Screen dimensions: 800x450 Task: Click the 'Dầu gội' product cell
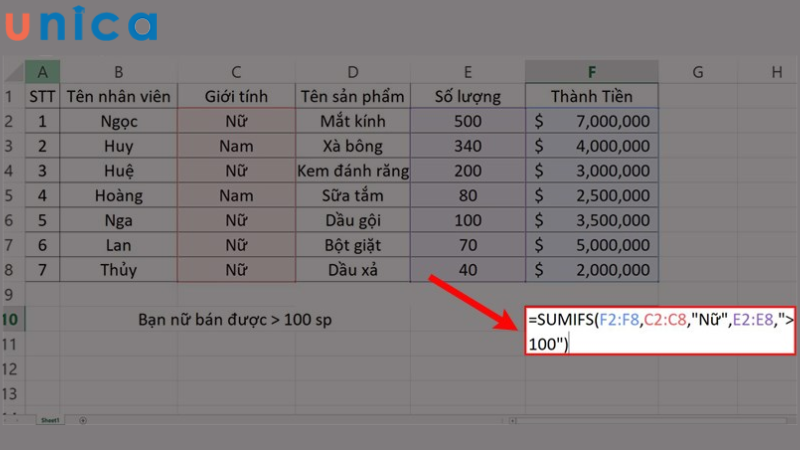click(353, 220)
